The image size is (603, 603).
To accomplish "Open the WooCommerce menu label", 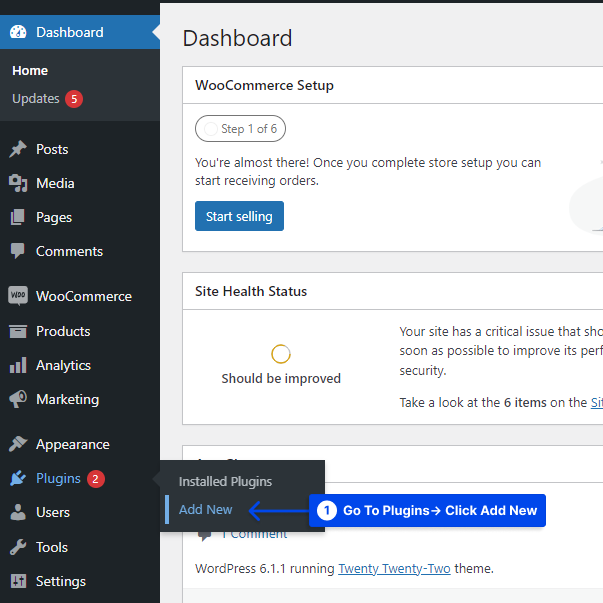I will tap(84, 296).
